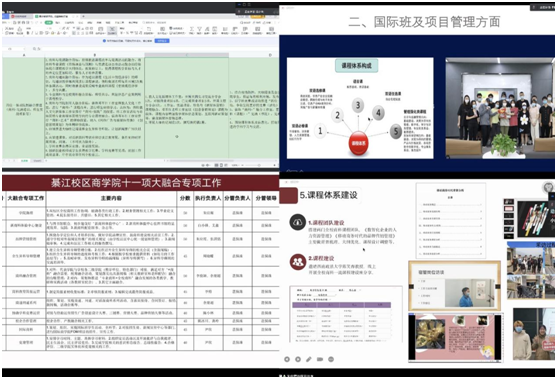
Task: Click the cell name box left of formula bar
Action: click(x=14, y=49)
